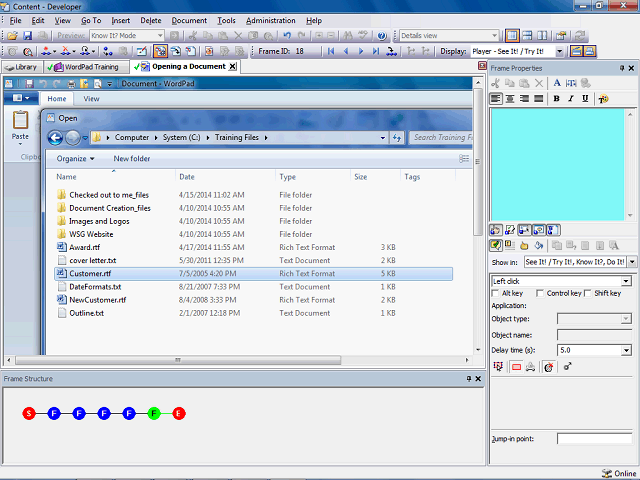Open the Display Player dropdown
Viewport: 640px width, 480px height.
click(560, 51)
